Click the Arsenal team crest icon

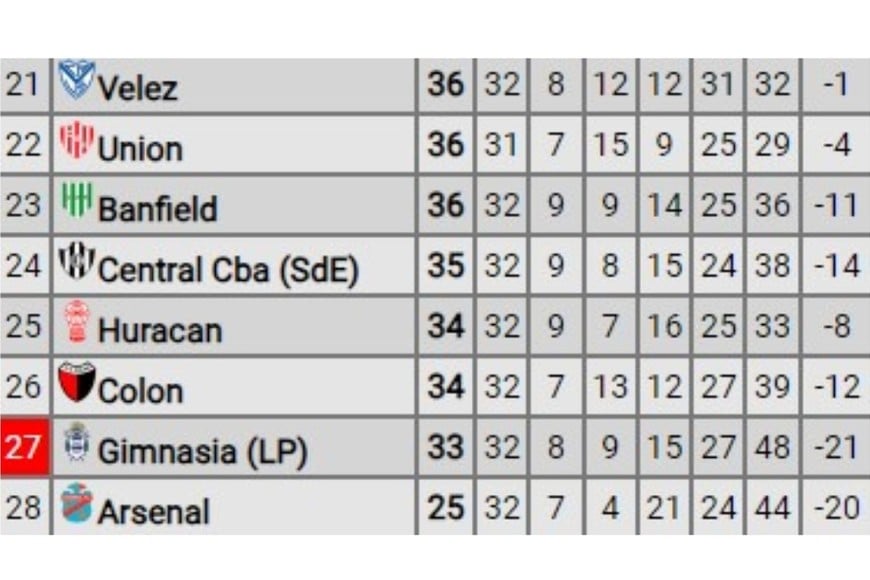[x=76, y=504]
